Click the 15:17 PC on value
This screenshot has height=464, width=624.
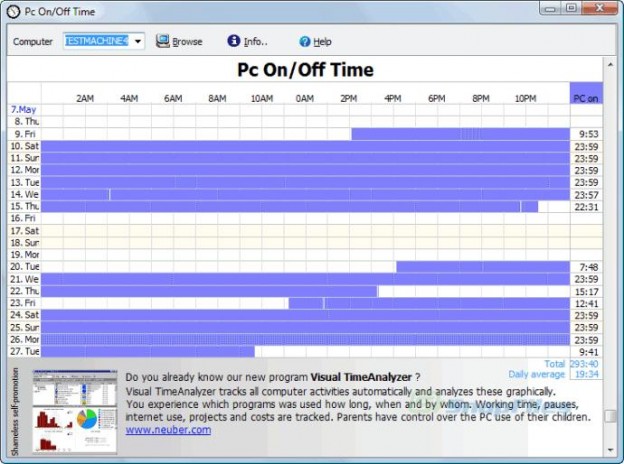(586, 292)
